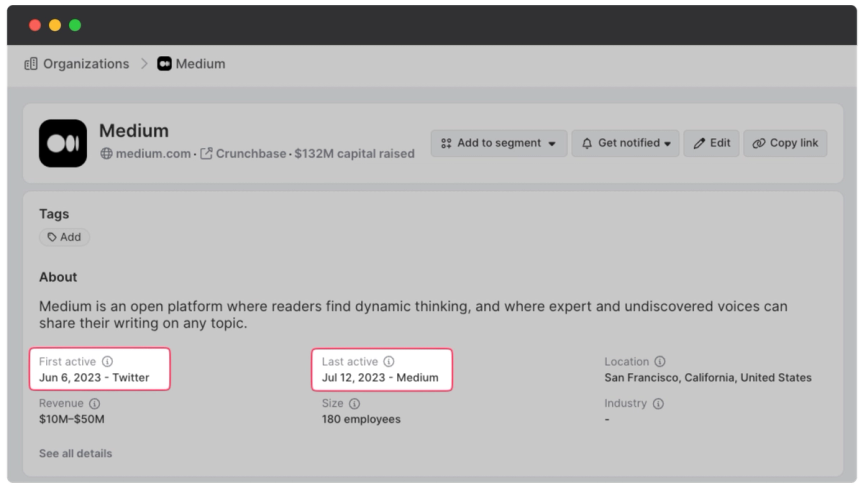
Task: Show info for Size
Action: point(354,403)
